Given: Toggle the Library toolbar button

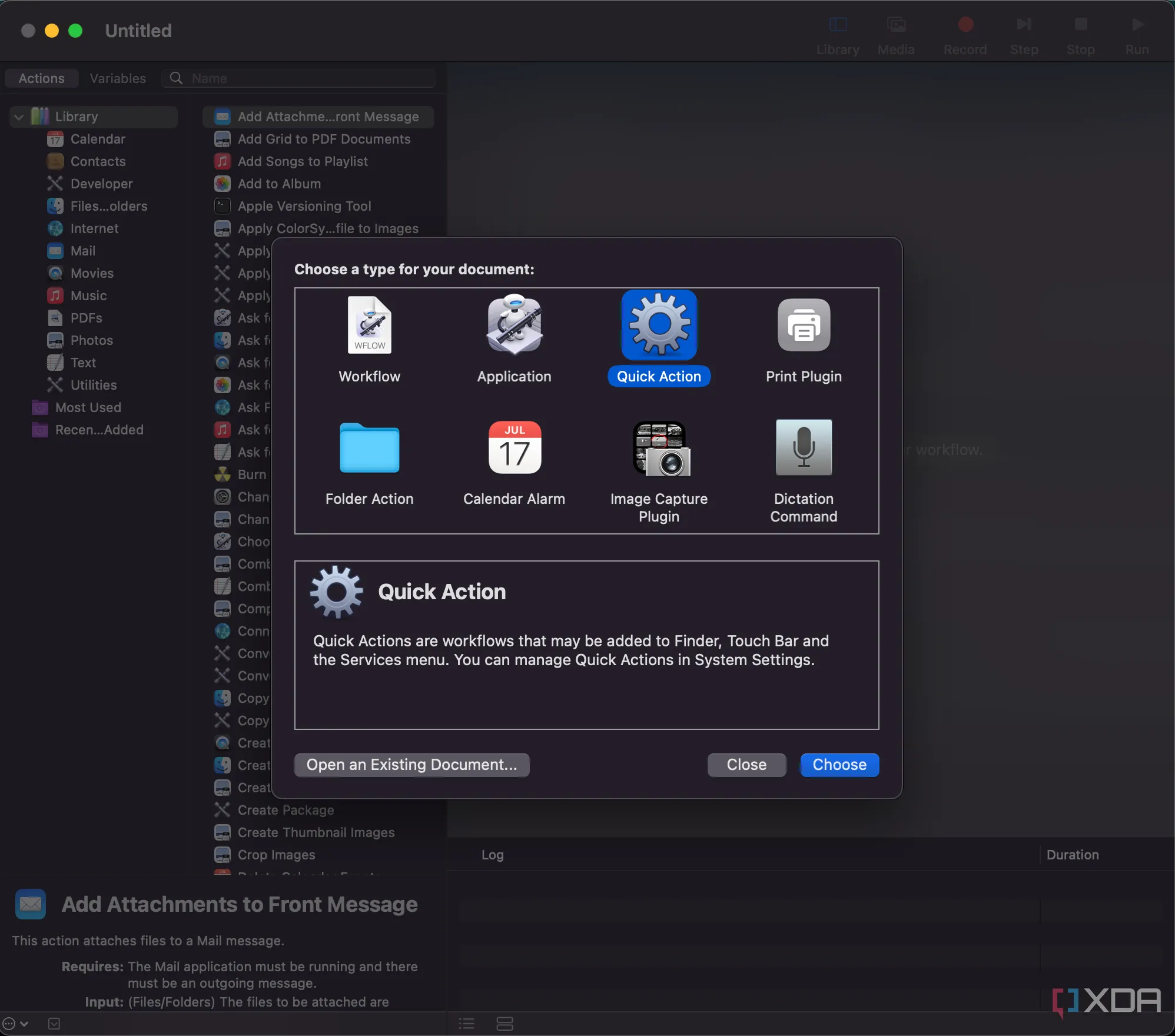Looking at the screenshot, I should tap(838, 35).
